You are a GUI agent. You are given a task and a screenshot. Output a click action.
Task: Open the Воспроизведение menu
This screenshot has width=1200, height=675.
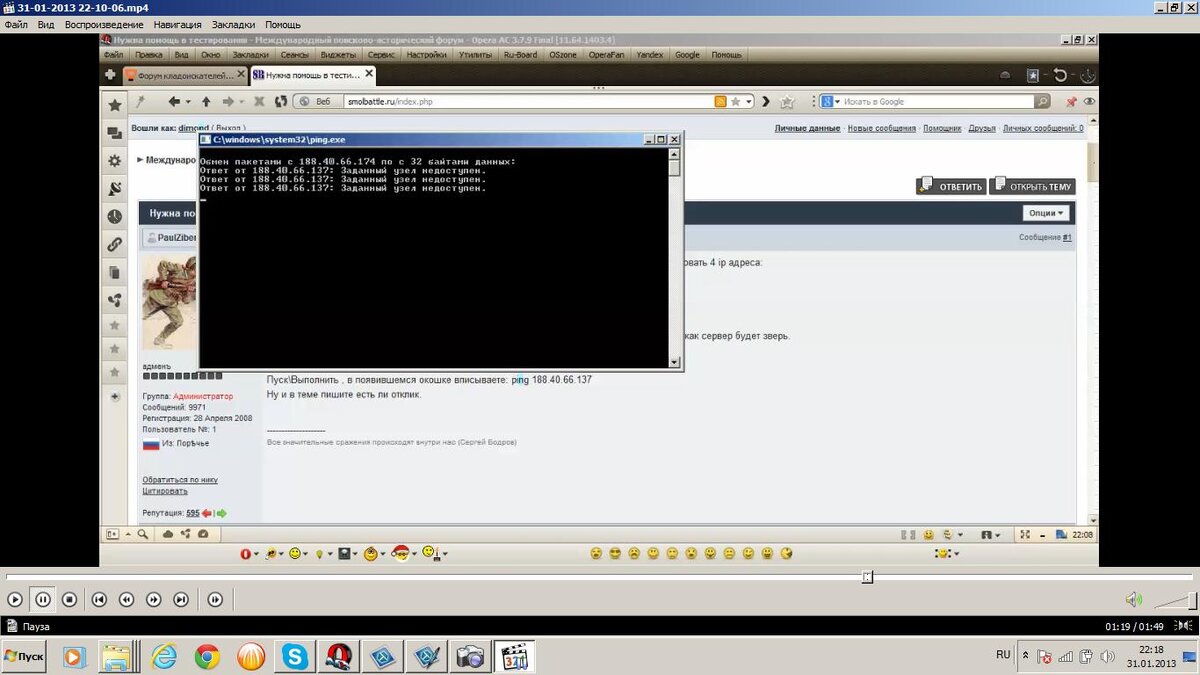coord(104,24)
